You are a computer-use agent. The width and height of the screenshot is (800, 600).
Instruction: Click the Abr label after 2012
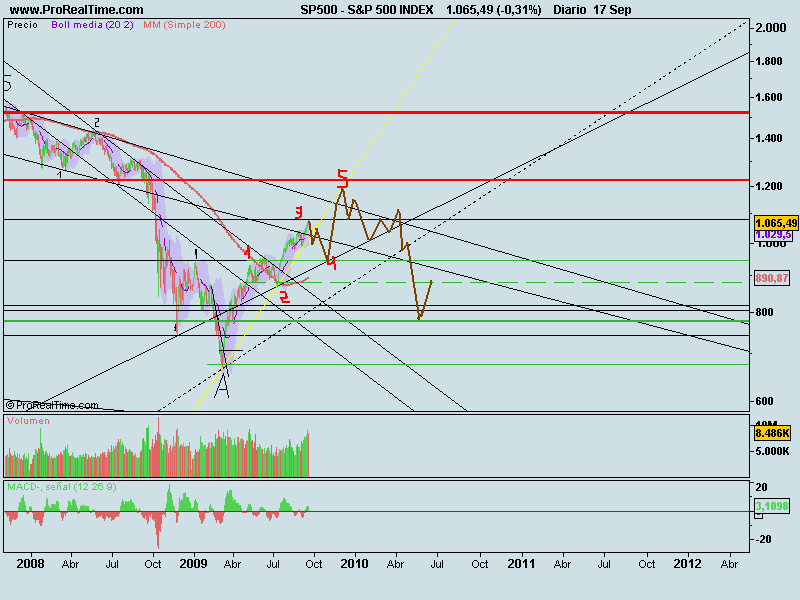click(x=730, y=564)
